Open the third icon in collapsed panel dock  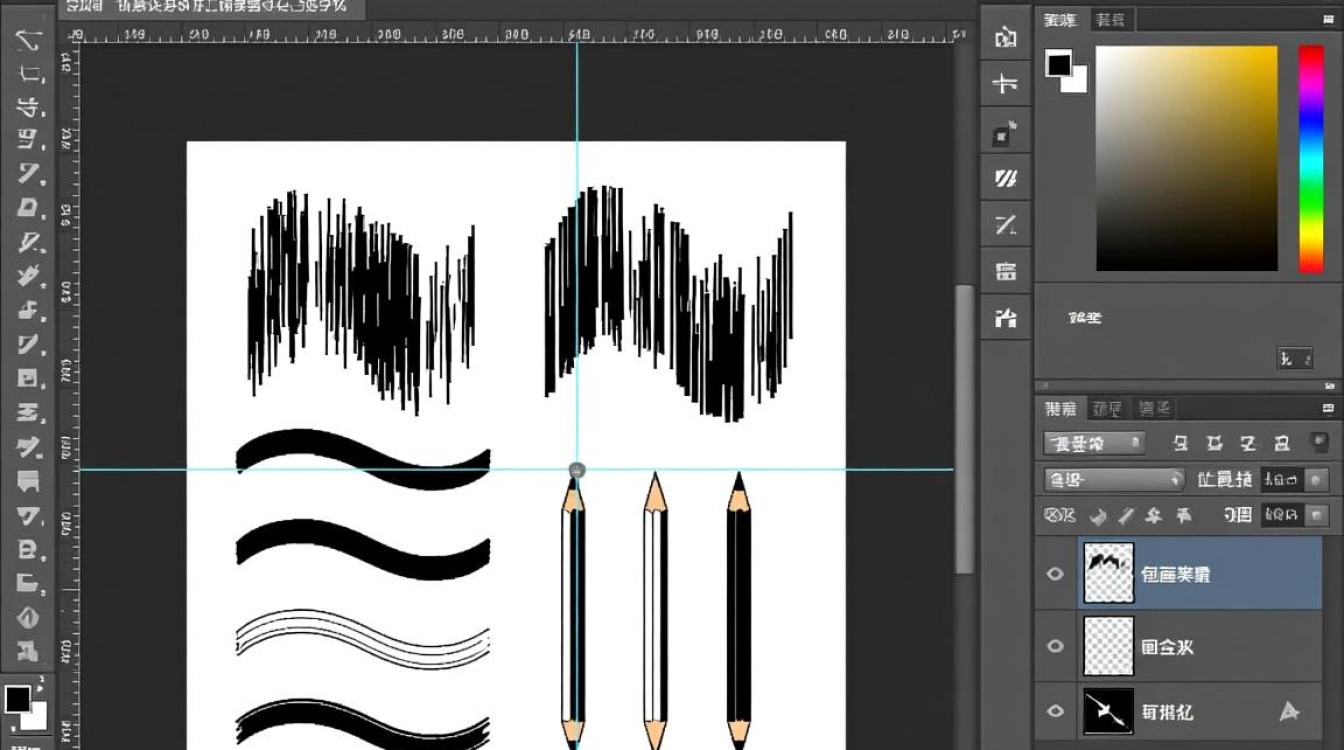(1006, 132)
